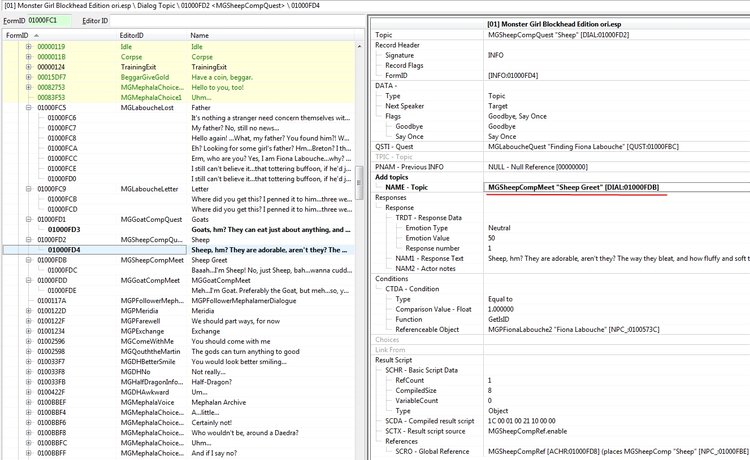
Task: Sort by the Name column header
Action: pos(271,35)
